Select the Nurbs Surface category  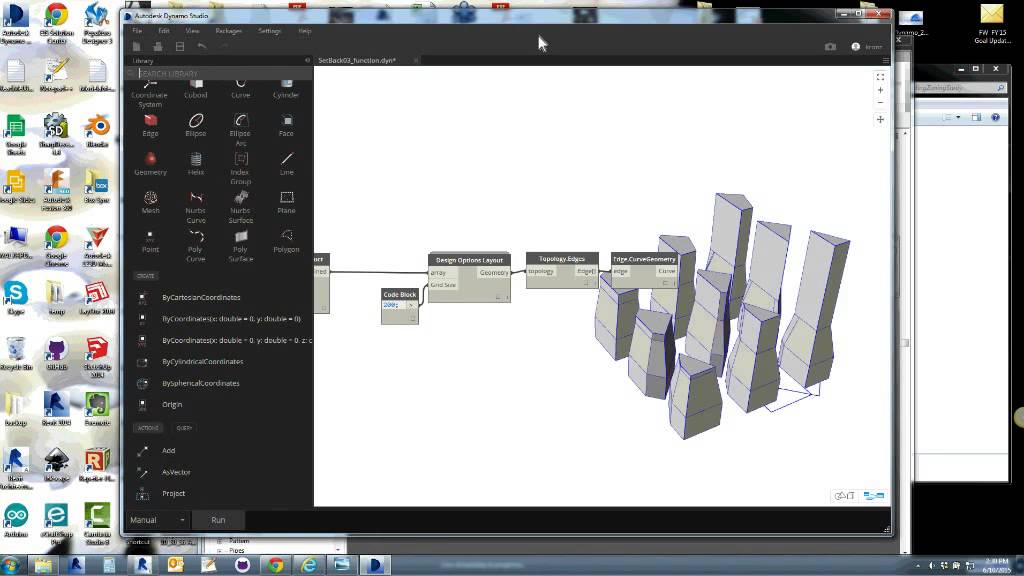click(240, 206)
